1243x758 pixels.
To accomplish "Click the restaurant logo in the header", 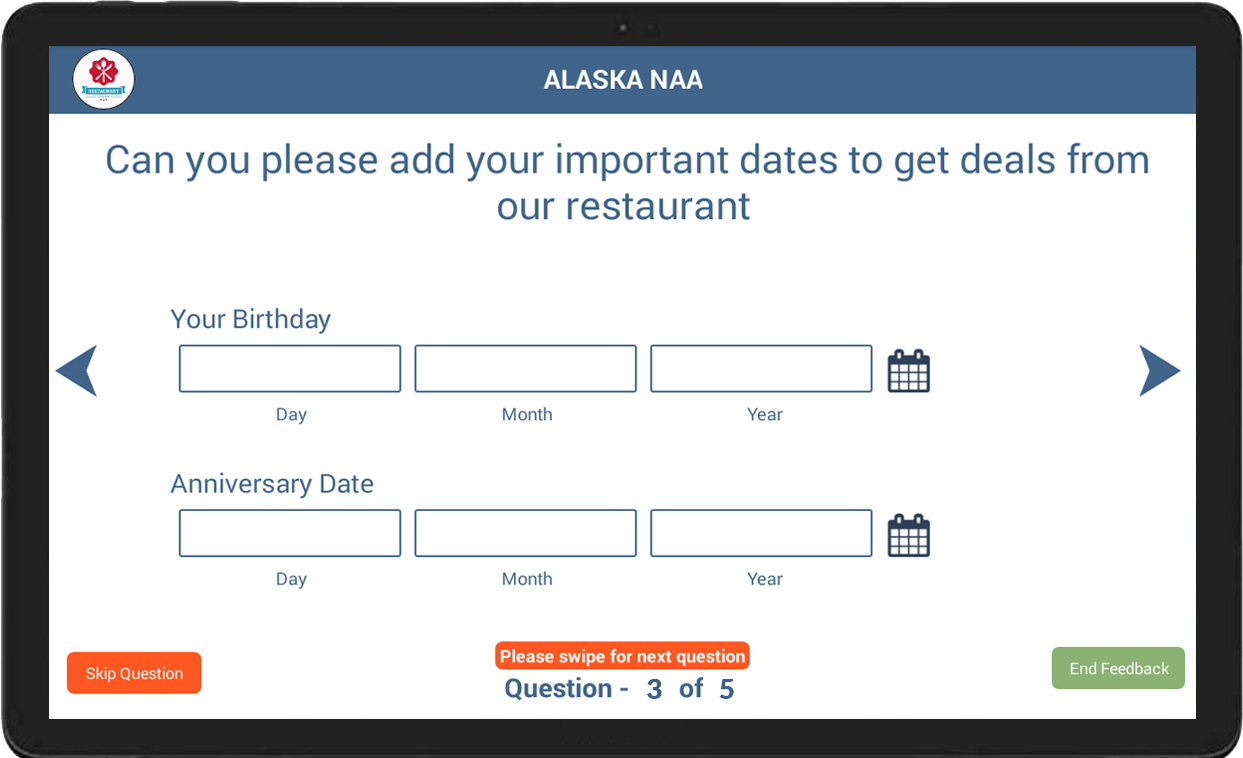I will click(x=104, y=79).
